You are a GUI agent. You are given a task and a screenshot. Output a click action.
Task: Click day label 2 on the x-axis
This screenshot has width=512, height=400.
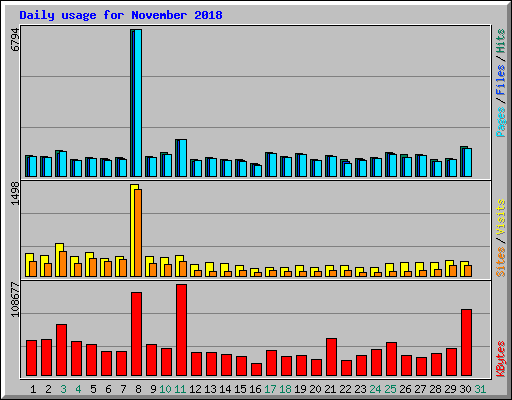tap(48, 389)
